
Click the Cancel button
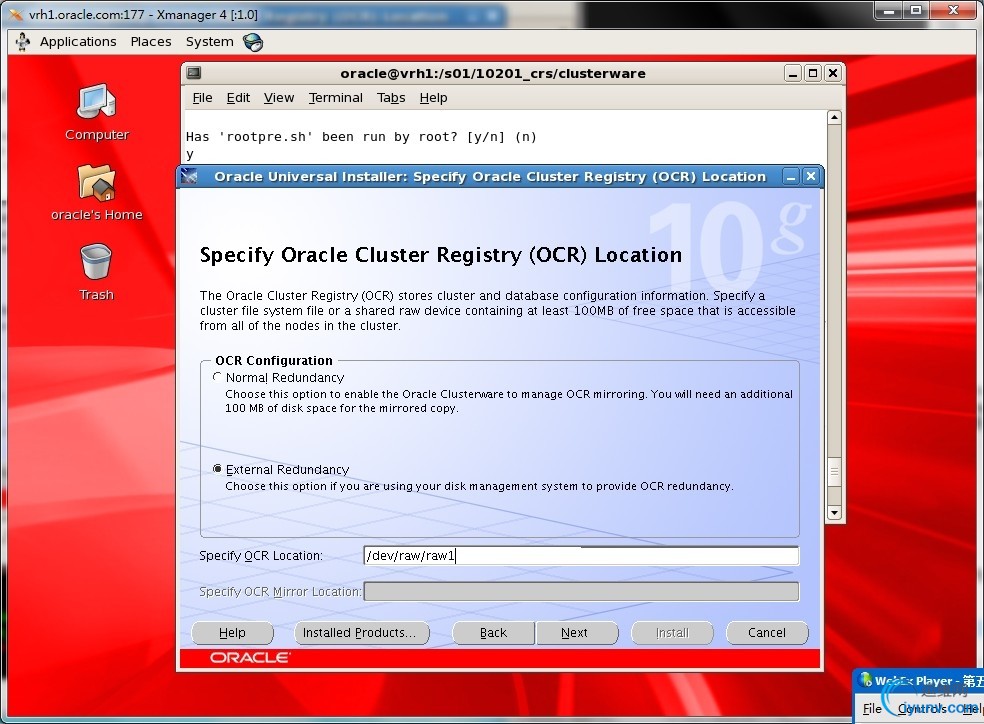(x=767, y=632)
